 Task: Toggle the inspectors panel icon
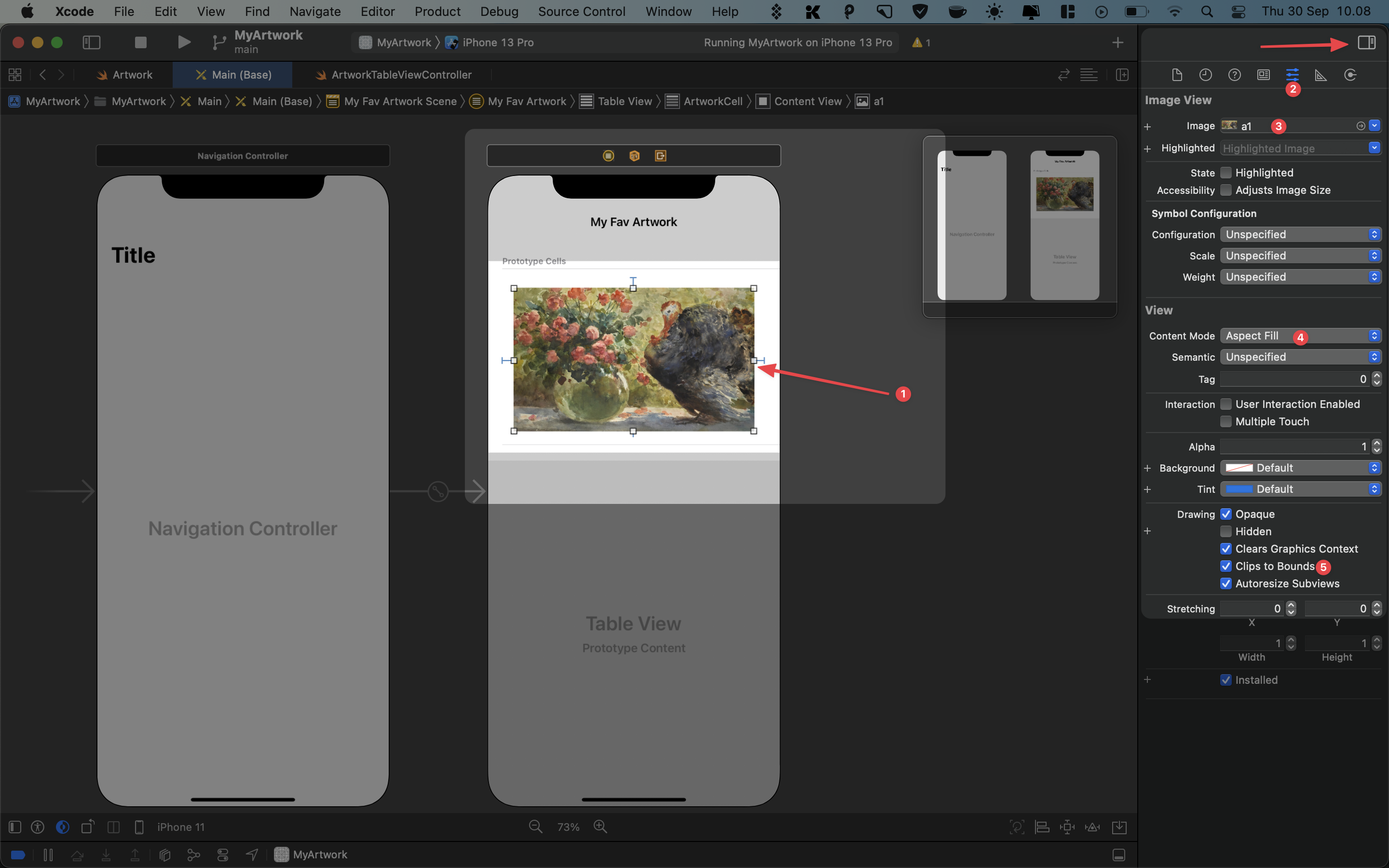[x=1367, y=42]
